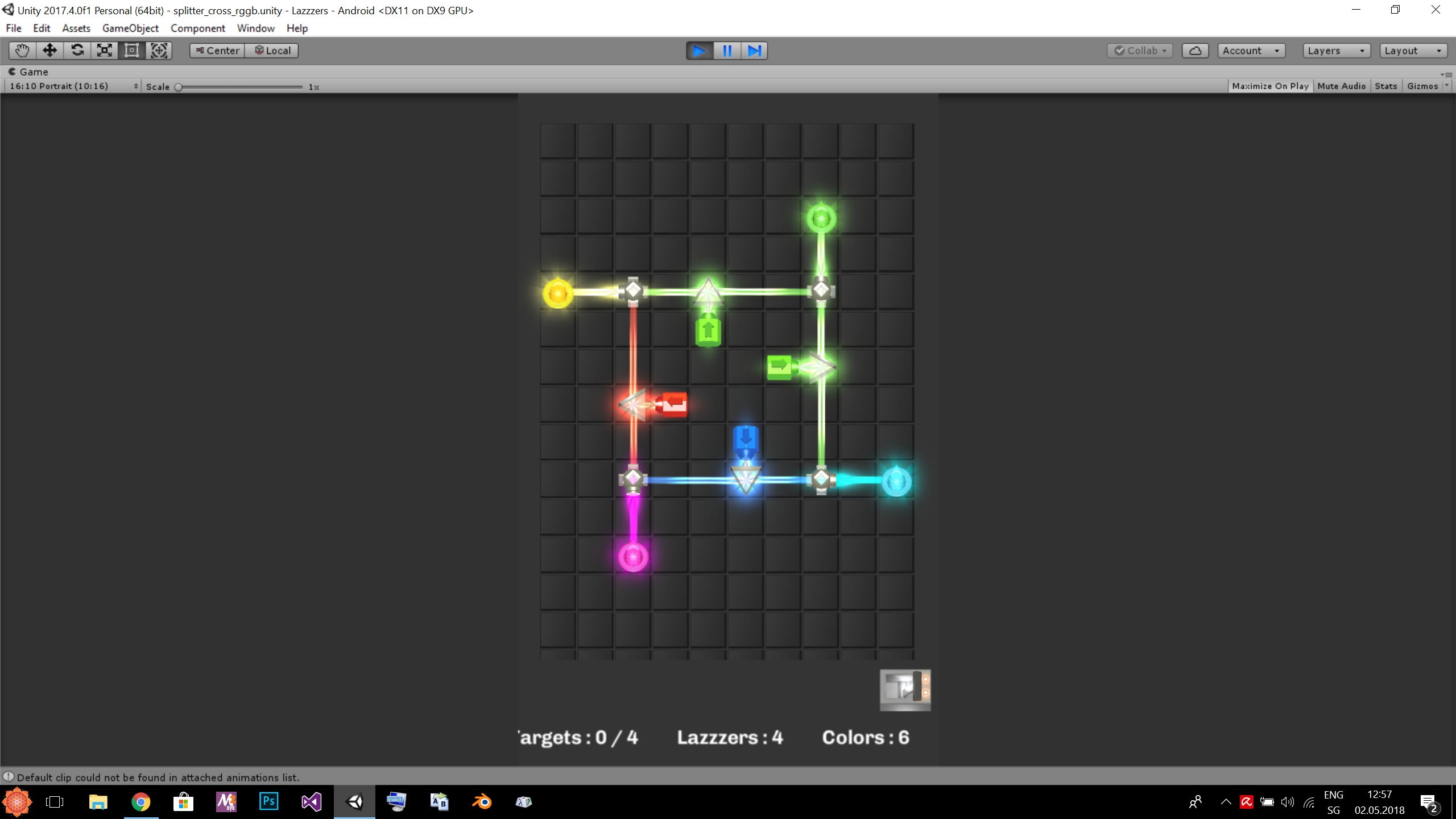Toggle Maximize On Play
The width and height of the screenshot is (1456, 819).
(1270, 86)
